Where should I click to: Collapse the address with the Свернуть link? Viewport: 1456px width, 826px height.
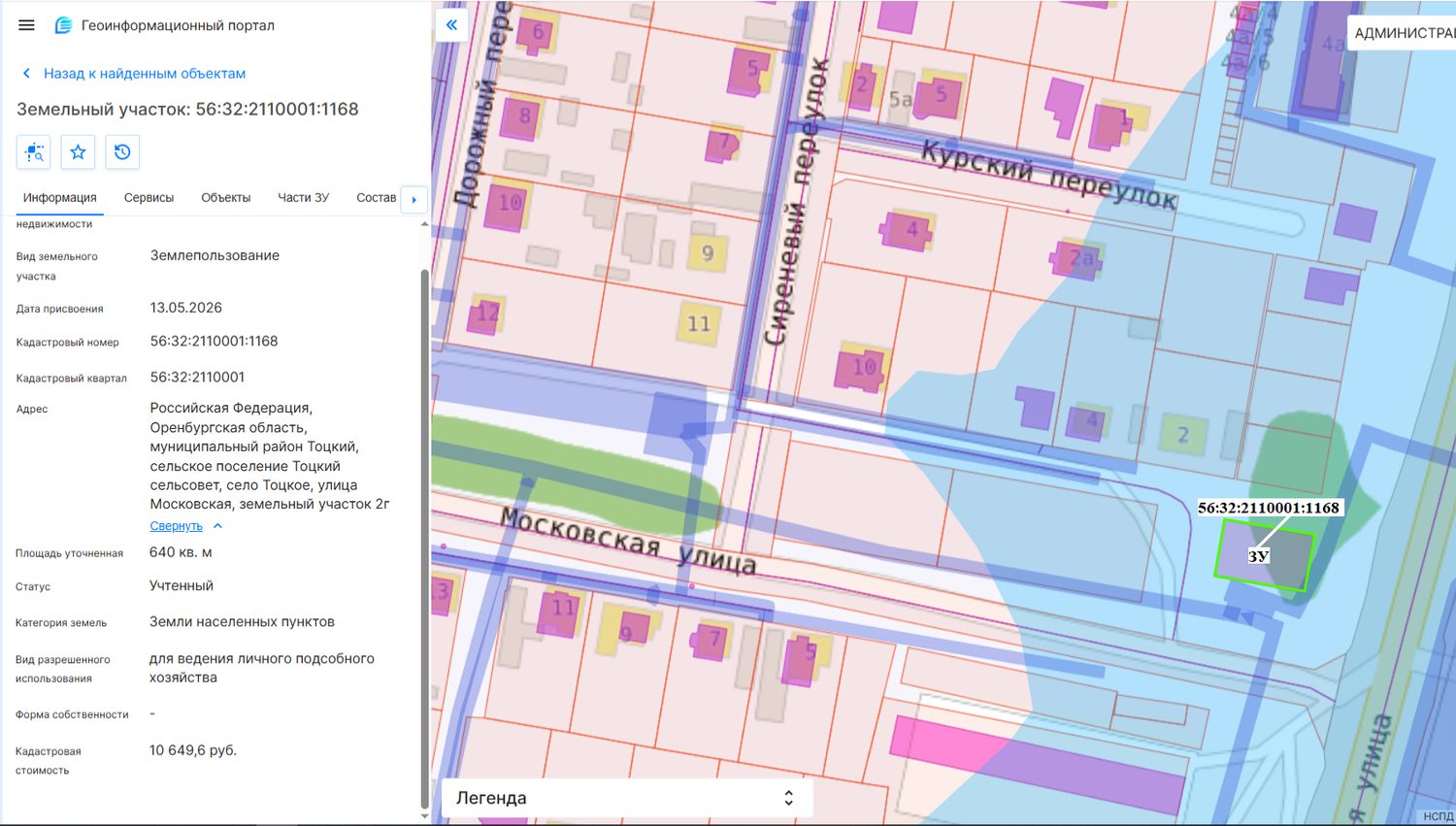(177, 525)
